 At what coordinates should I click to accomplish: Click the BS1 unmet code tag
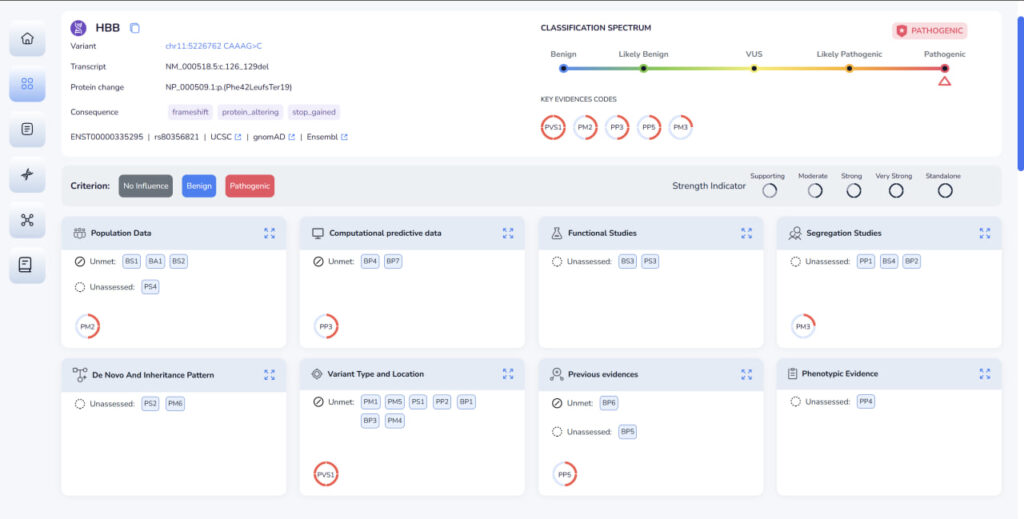point(131,261)
